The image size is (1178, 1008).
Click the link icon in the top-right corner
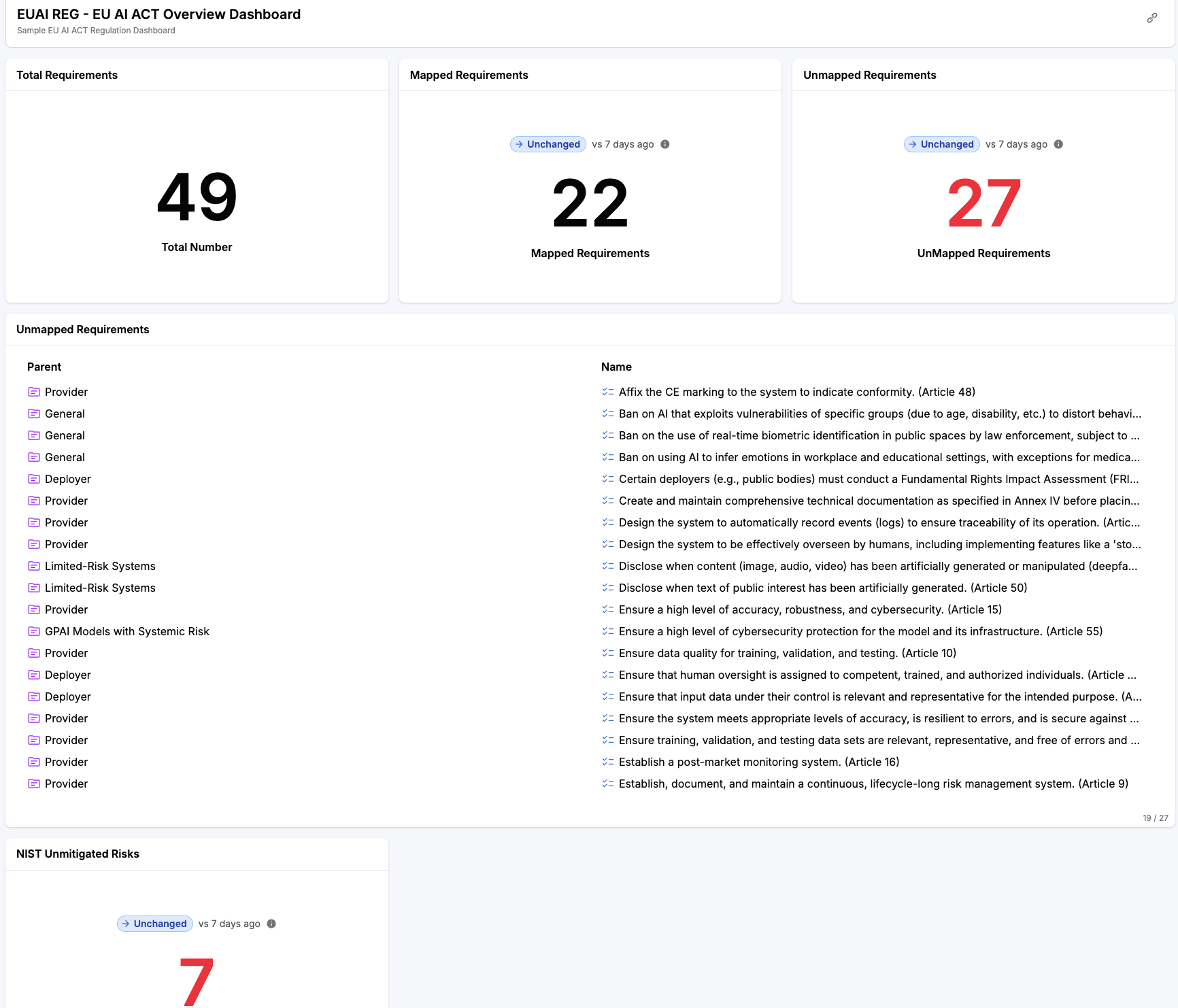(x=1153, y=18)
